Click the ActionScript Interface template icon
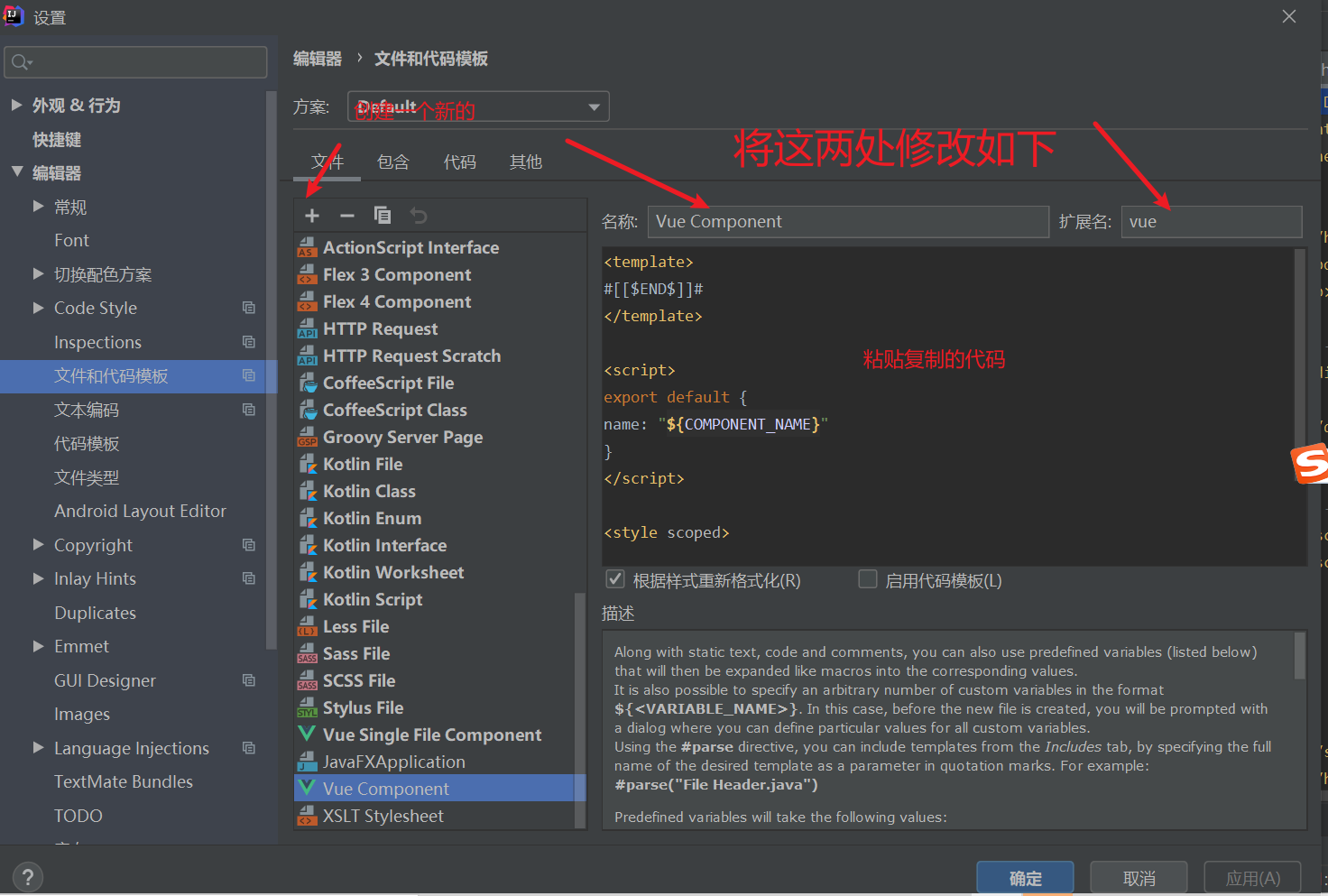 tap(307, 247)
